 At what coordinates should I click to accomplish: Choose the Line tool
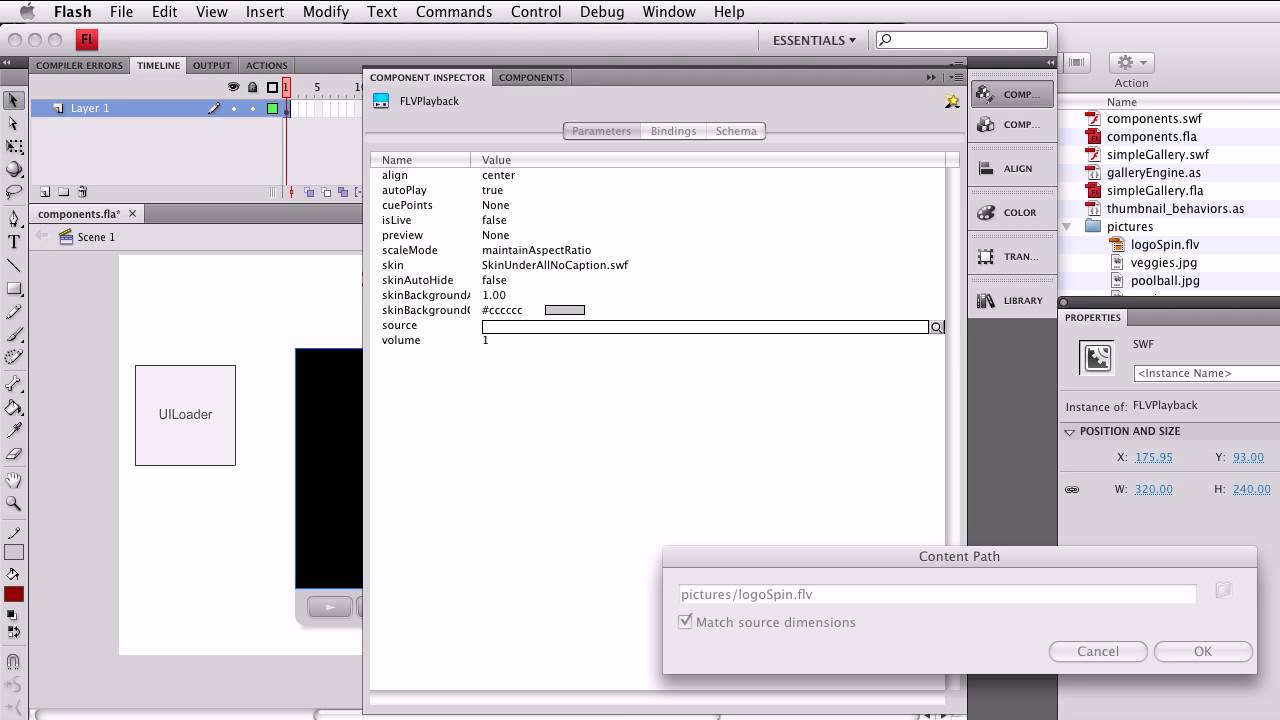14,265
